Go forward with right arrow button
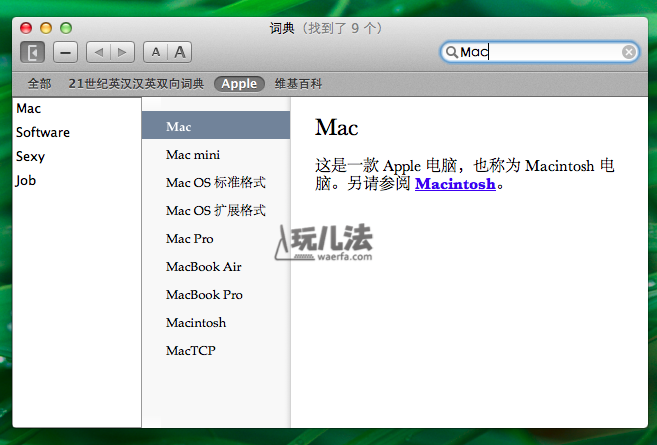 (122, 52)
